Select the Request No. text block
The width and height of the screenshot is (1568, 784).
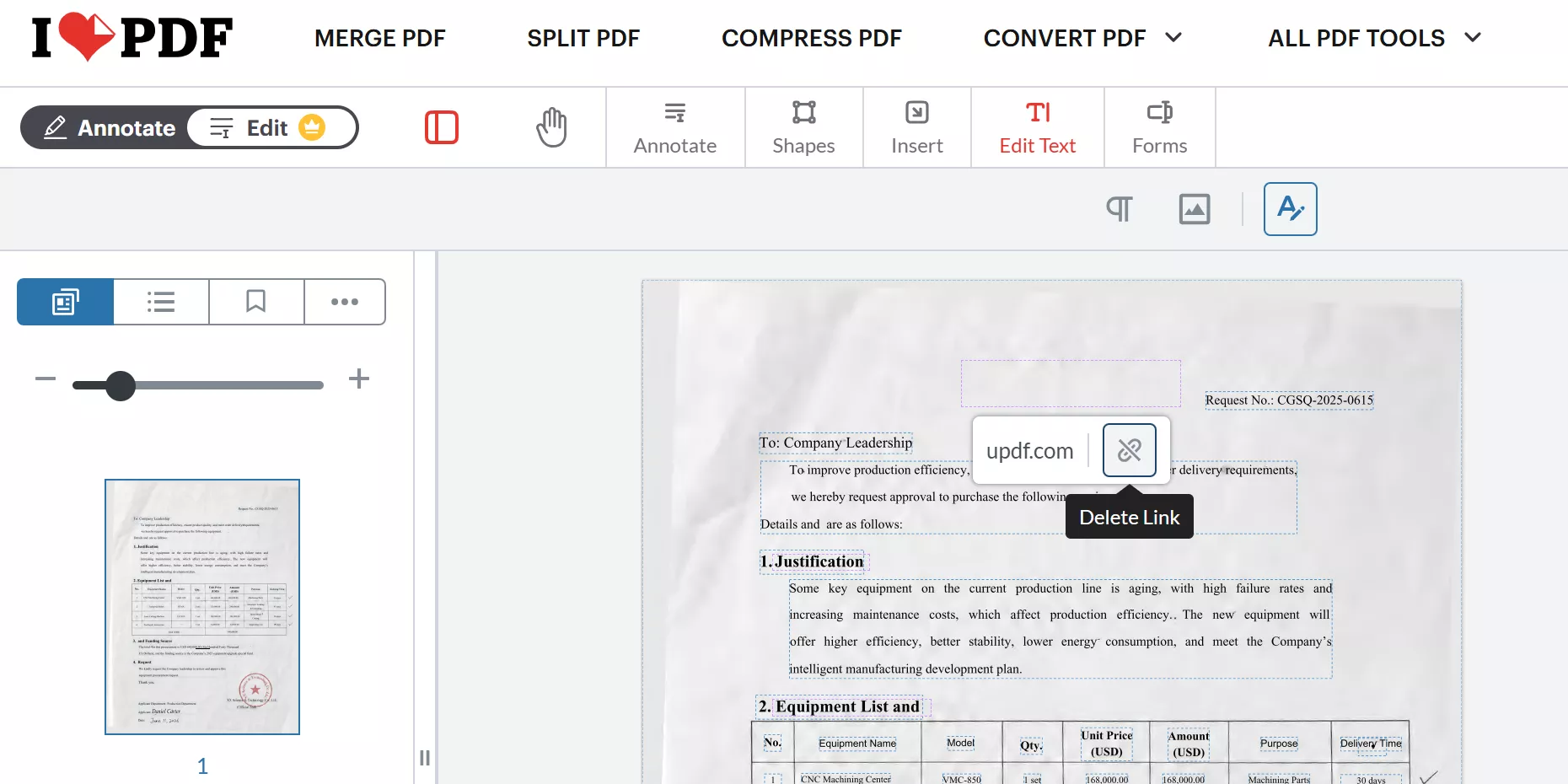pyautogui.click(x=1289, y=400)
